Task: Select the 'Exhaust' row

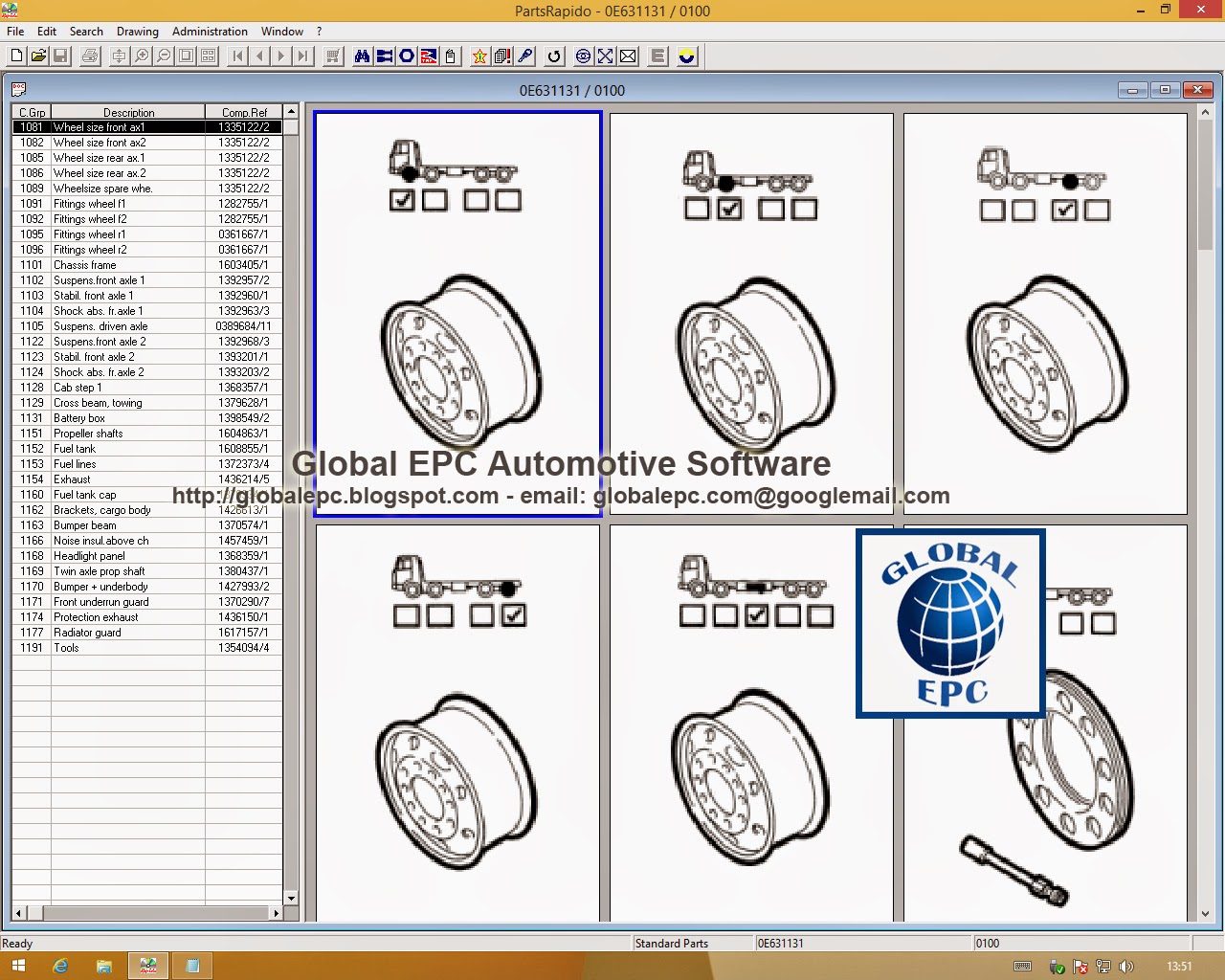Action: click(147, 479)
